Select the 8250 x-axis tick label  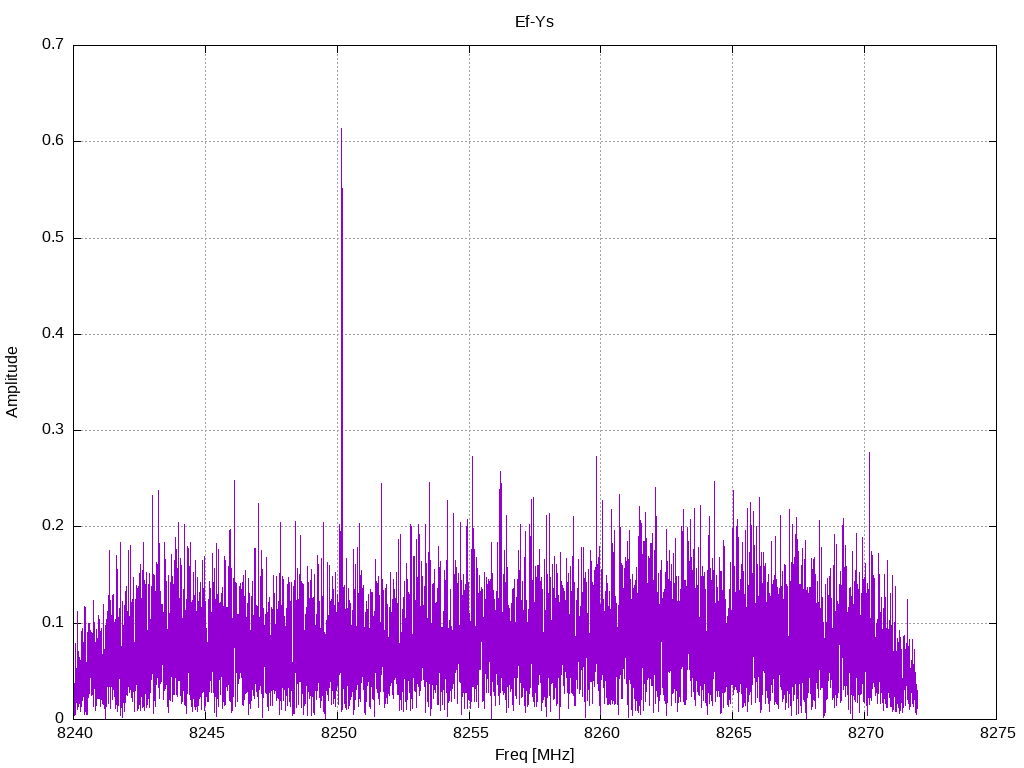pyautogui.click(x=337, y=735)
